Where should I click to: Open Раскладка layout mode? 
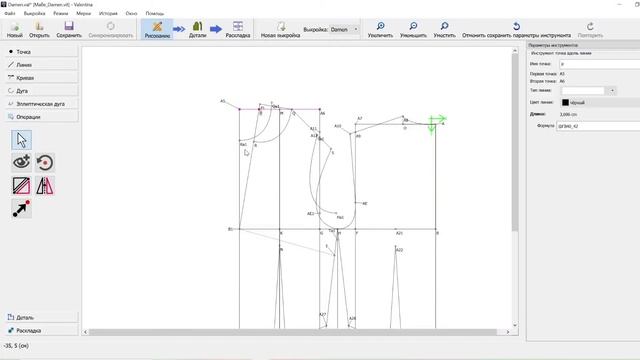238,30
